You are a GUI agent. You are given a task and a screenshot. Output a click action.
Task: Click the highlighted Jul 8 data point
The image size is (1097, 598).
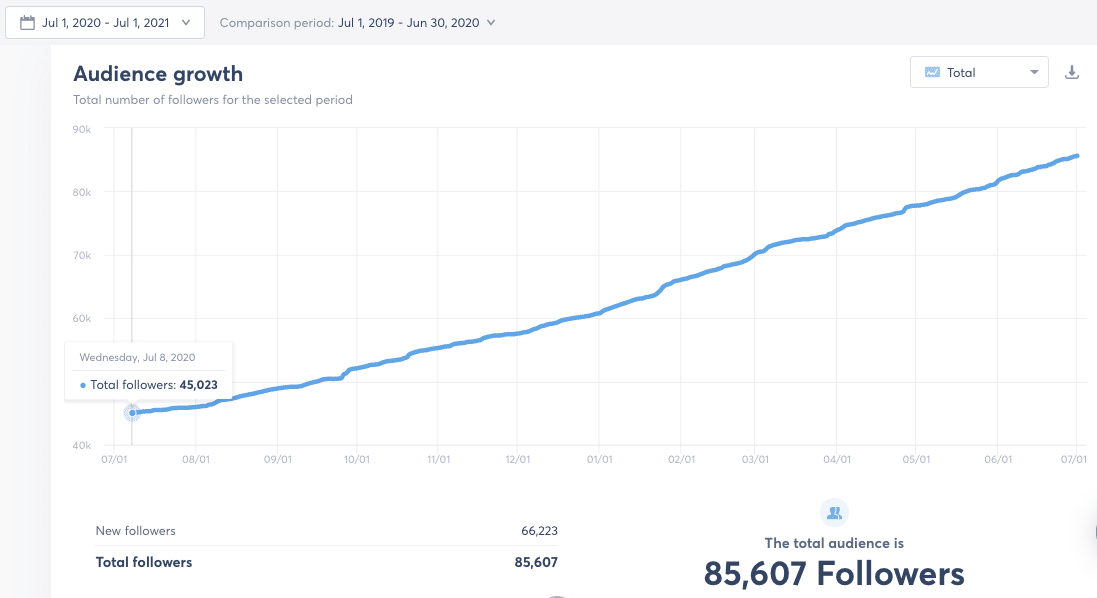(x=132, y=412)
